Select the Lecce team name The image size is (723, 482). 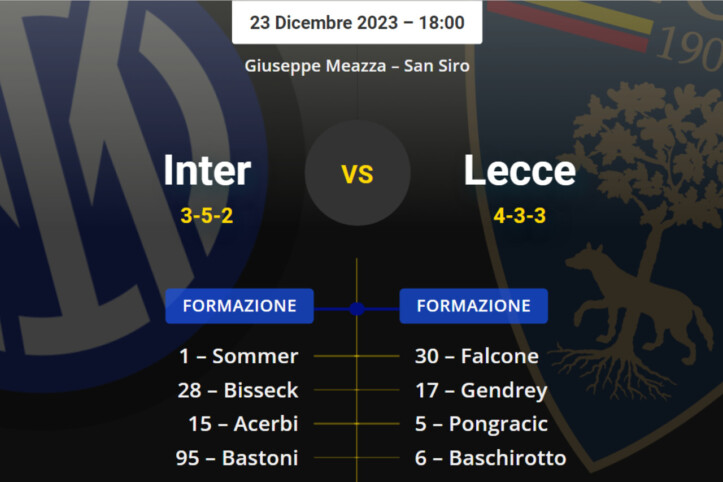[x=519, y=171]
